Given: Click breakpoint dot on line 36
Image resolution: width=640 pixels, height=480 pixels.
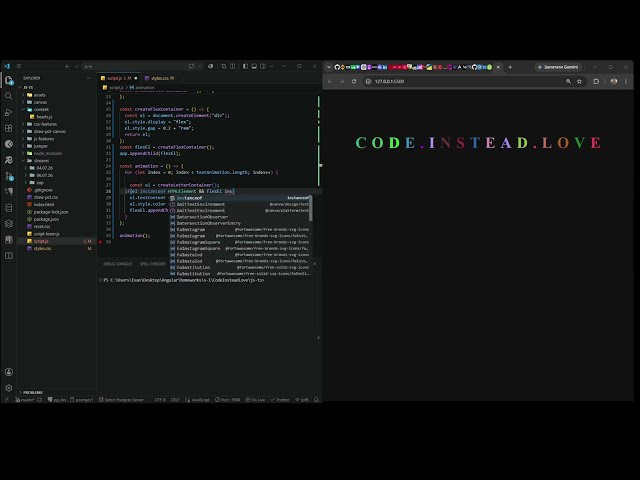Looking at the screenshot, I should [x=100, y=242].
